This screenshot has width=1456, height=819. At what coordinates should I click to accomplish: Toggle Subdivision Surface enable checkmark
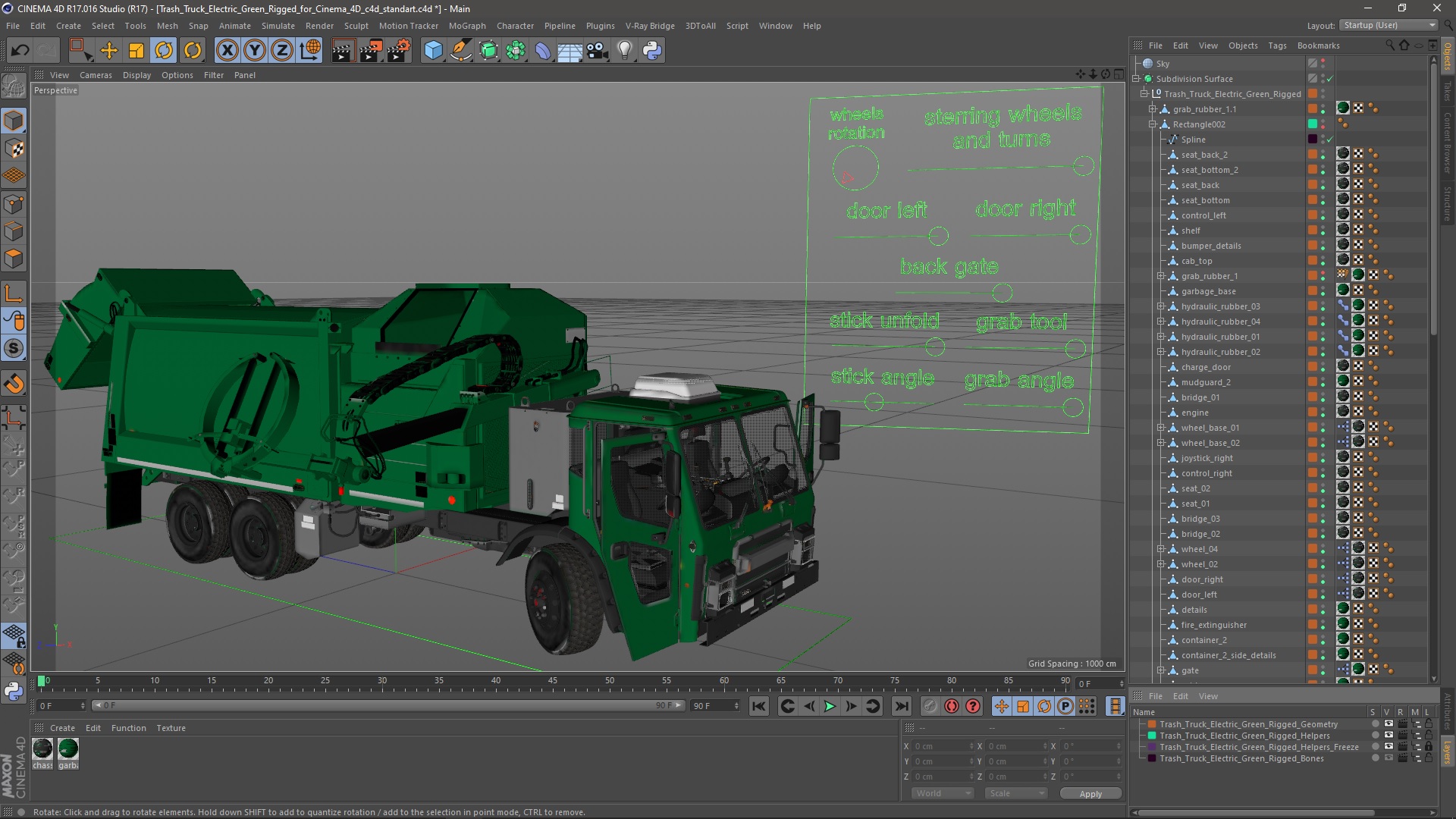1329,79
